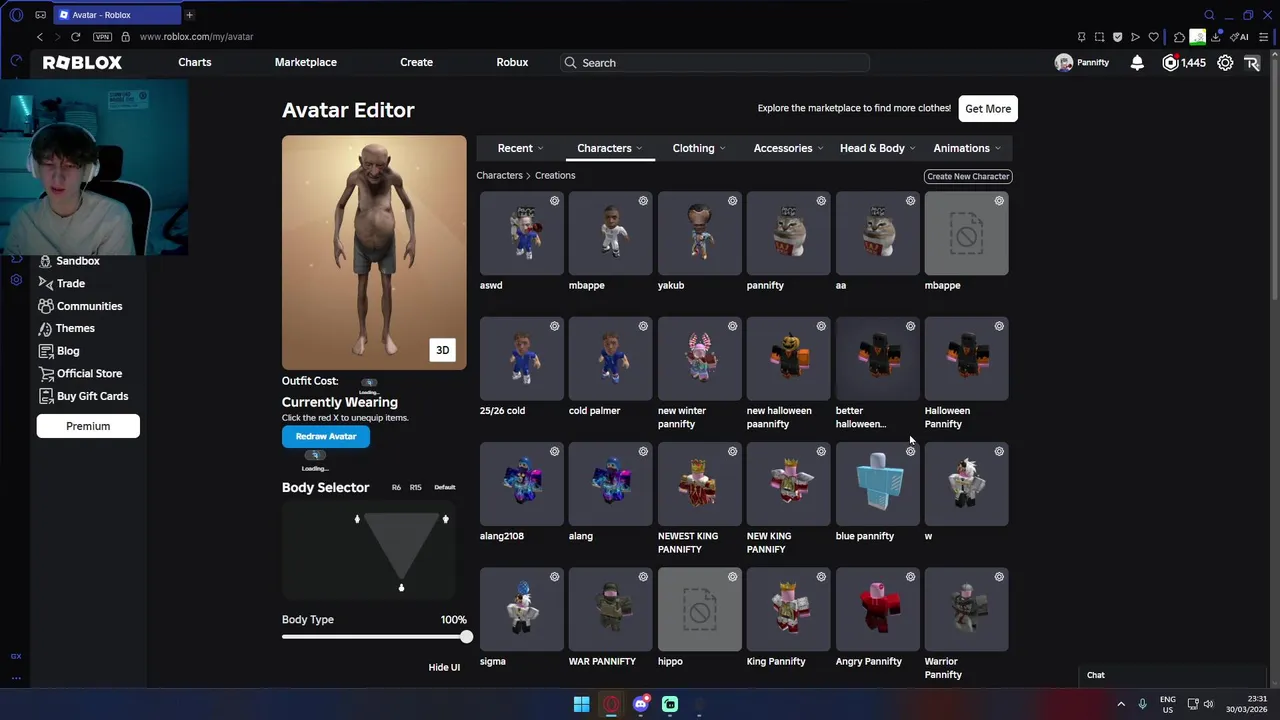Image resolution: width=1280 pixels, height=720 pixels.
Task: Expand the Clothing dropdown
Action: pyautogui.click(x=698, y=148)
